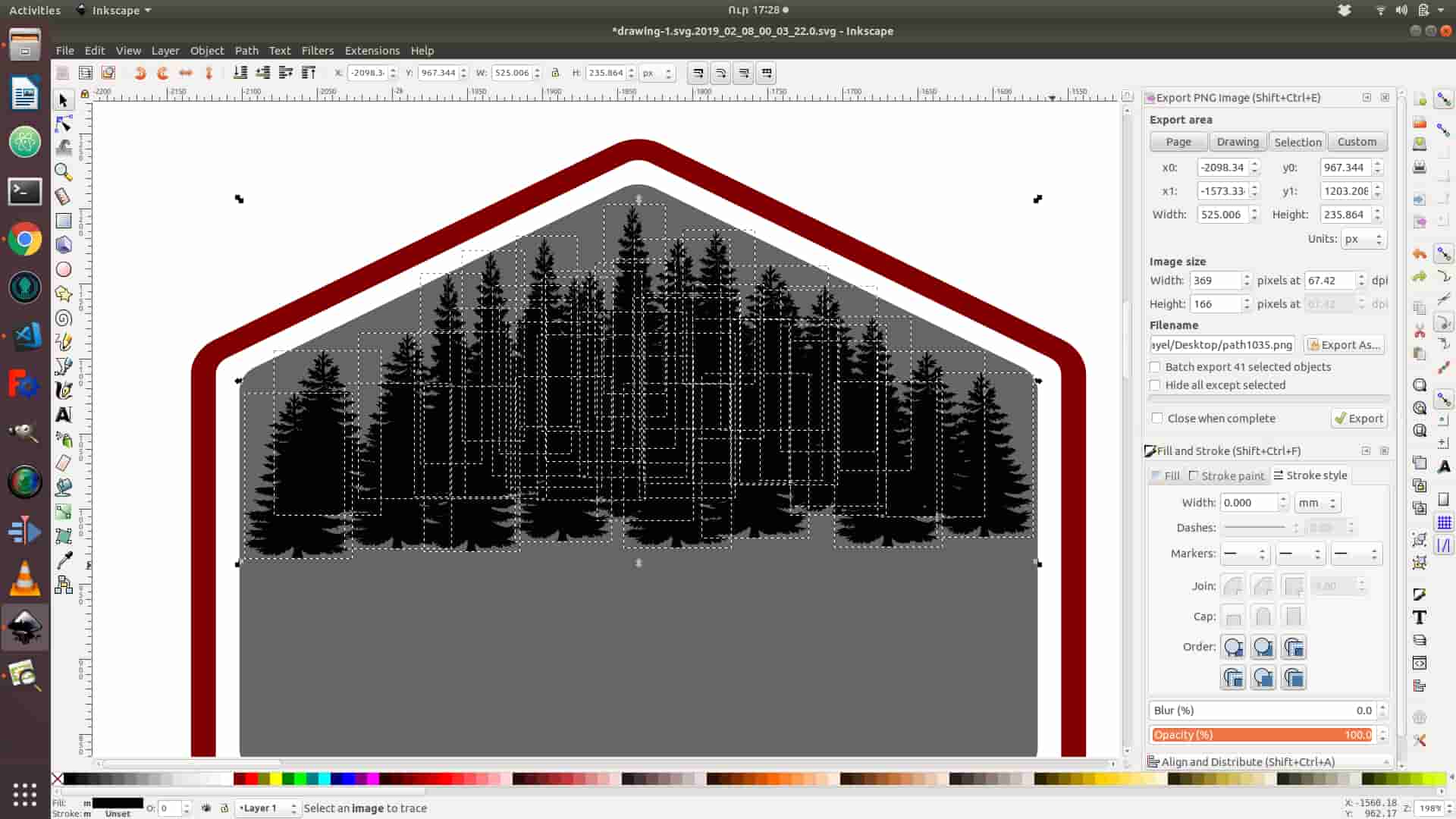Select the Rectangle tool
This screenshot has height=819, width=1456.
click(64, 221)
